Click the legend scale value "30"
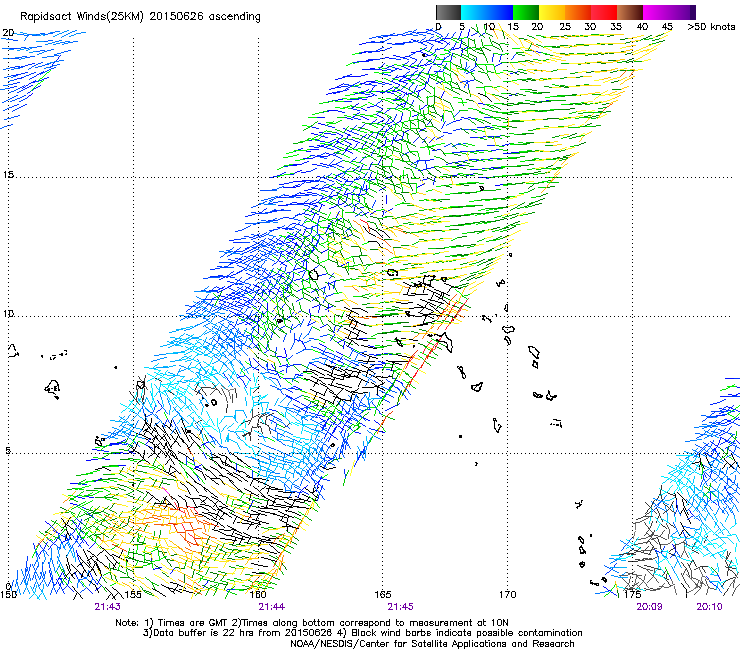This screenshot has height=650, width=740. [x=590, y=26]
